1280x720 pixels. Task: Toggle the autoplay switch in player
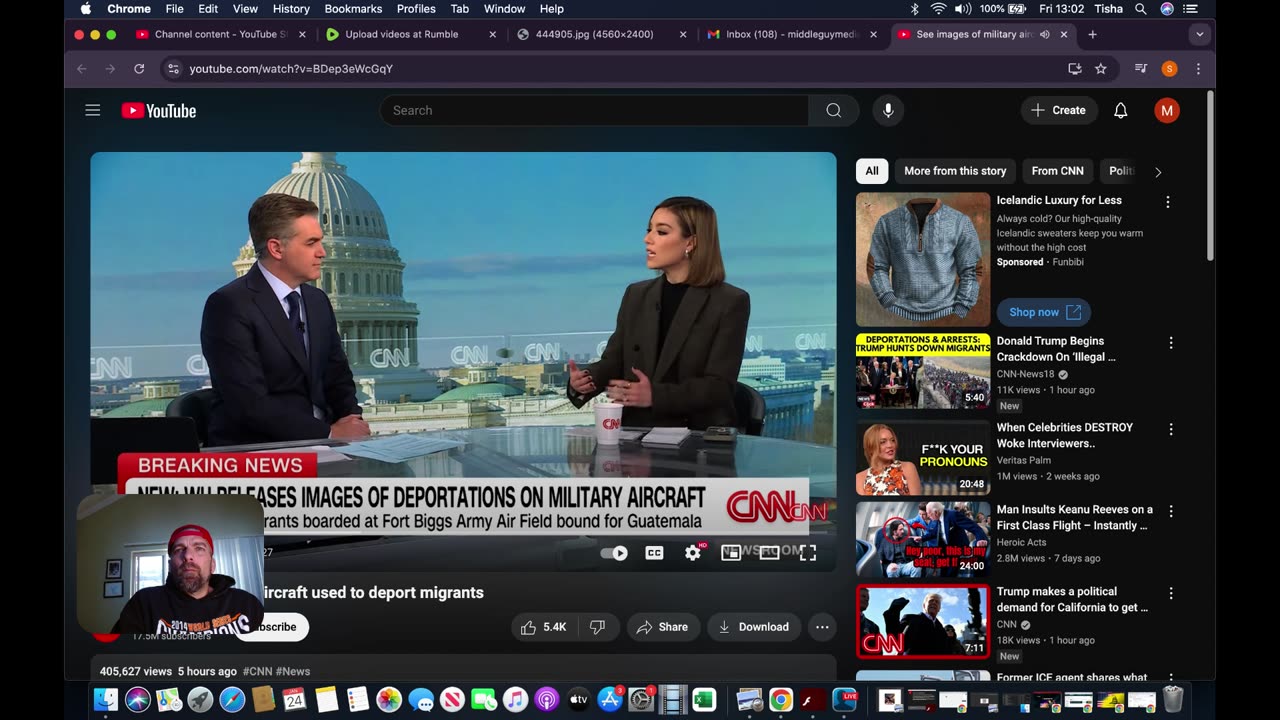coord(614,553)
